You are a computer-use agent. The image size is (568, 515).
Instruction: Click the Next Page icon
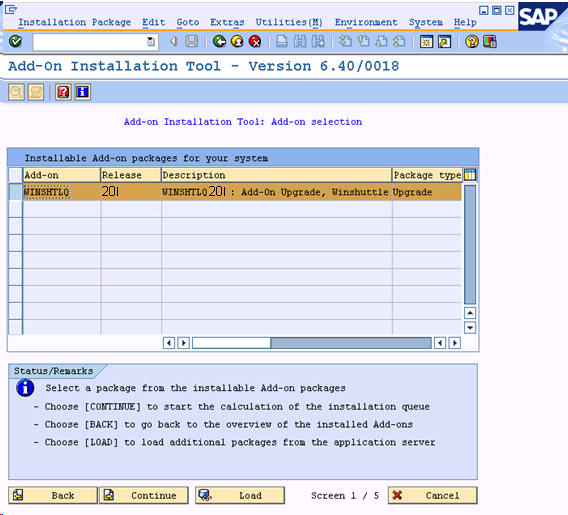point(381,42)
